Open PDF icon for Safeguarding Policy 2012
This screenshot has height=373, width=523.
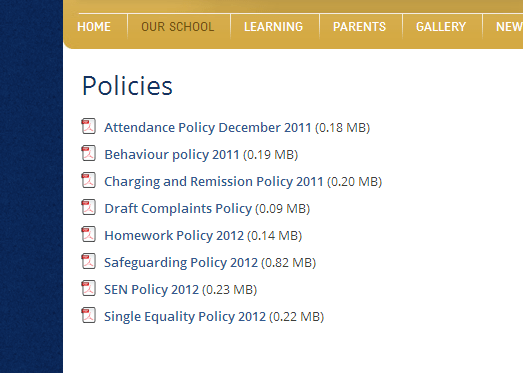coord(88,261)
